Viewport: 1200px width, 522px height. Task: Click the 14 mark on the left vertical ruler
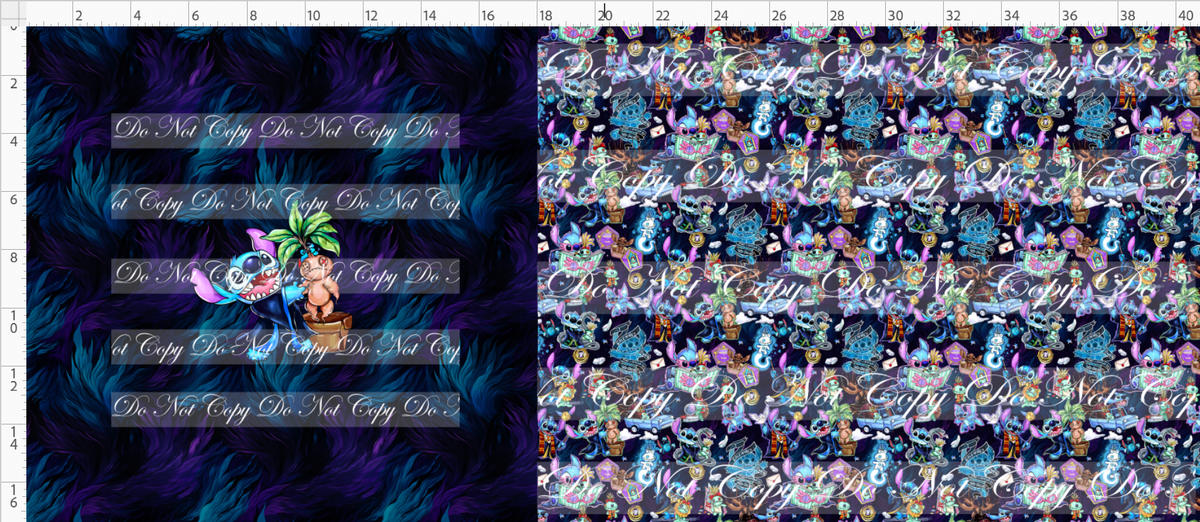click(14, 438)
